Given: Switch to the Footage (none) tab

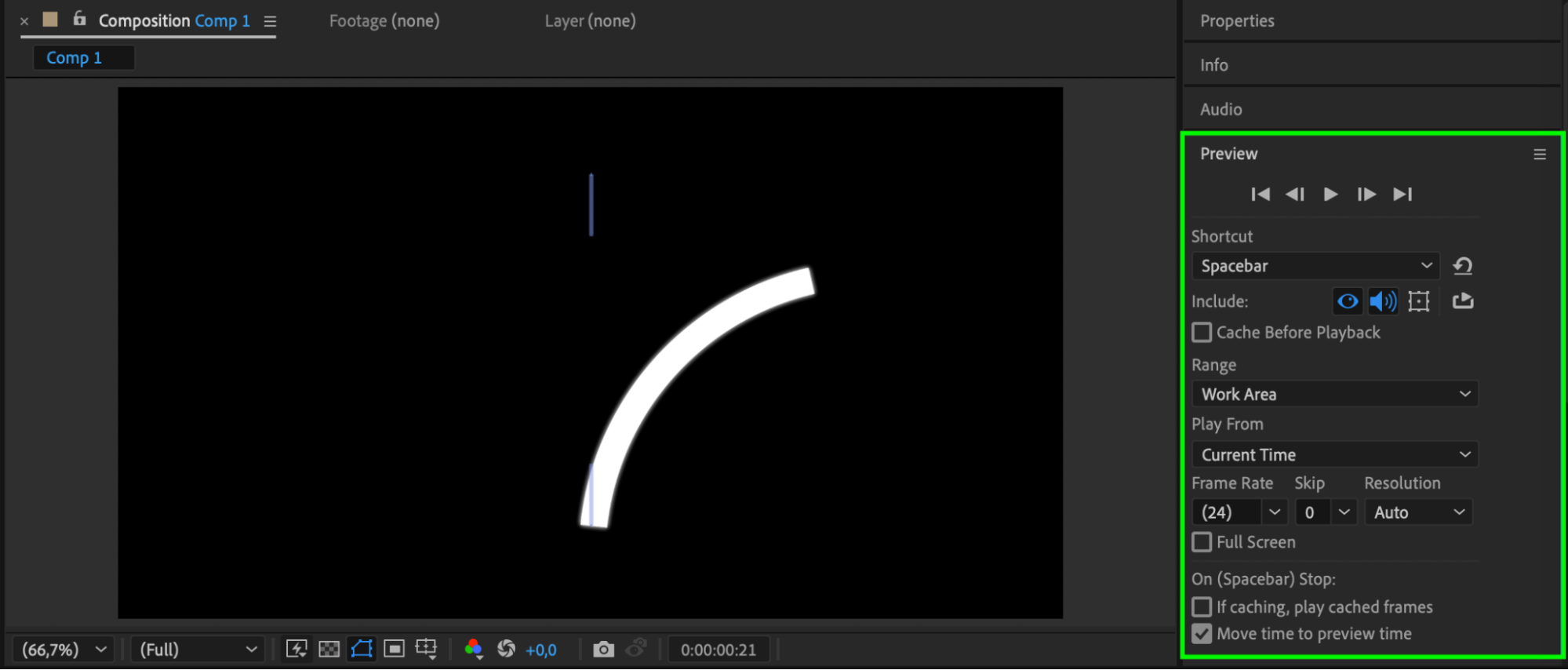Looking at the screenshot, I should coord(384,21).
